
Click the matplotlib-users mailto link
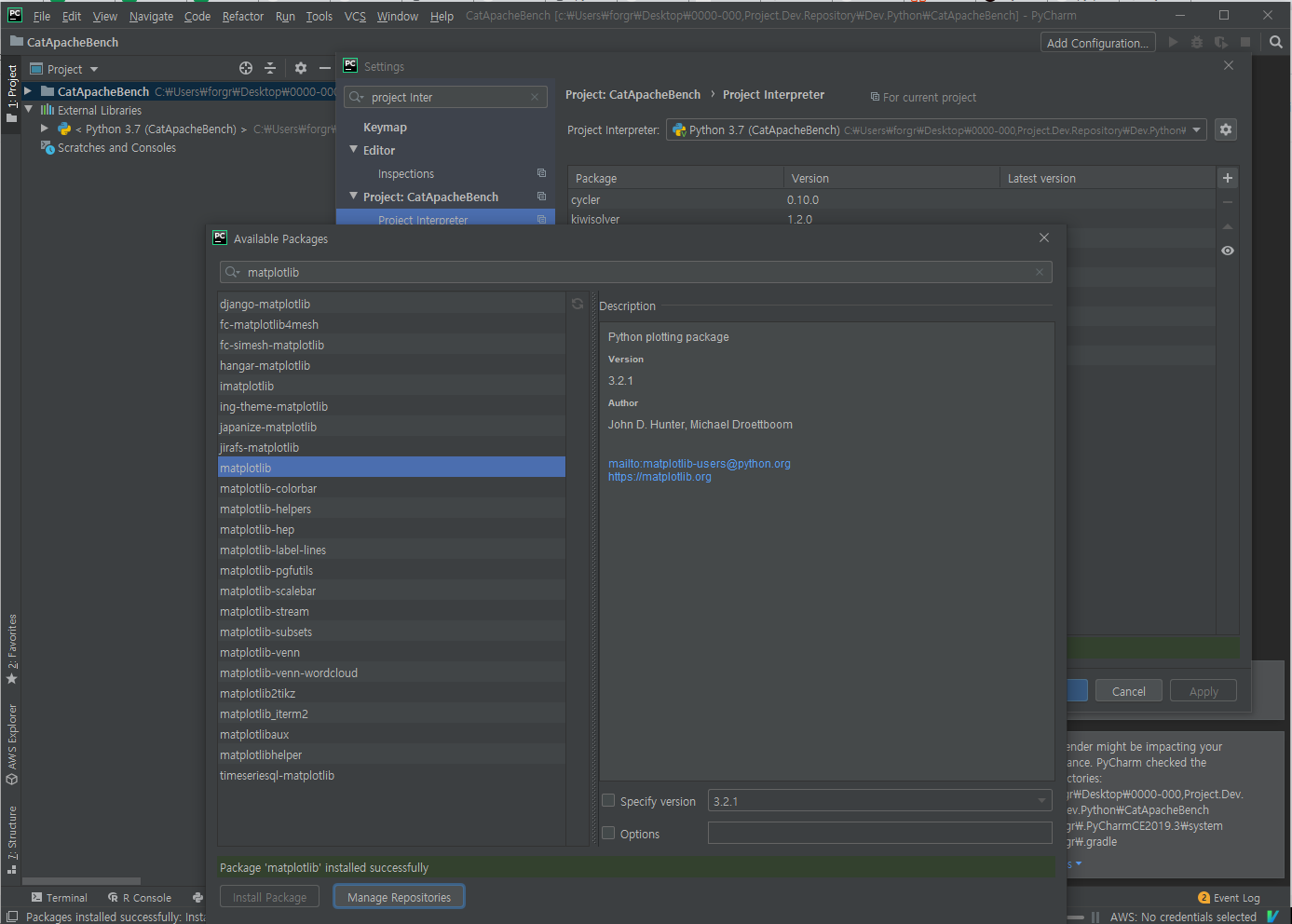[700, 464]
